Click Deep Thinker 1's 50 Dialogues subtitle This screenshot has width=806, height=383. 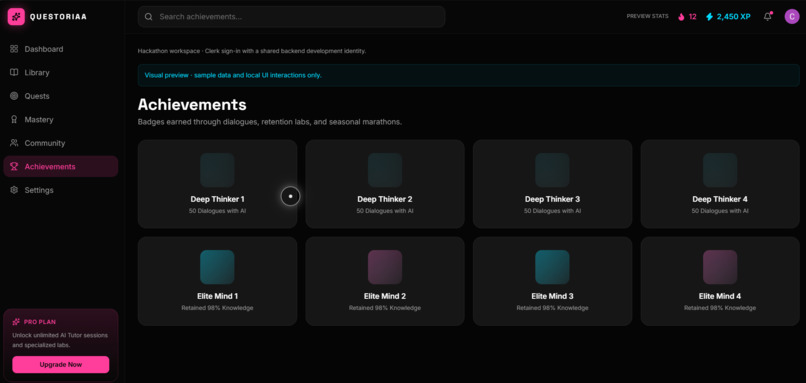point(217,211)
